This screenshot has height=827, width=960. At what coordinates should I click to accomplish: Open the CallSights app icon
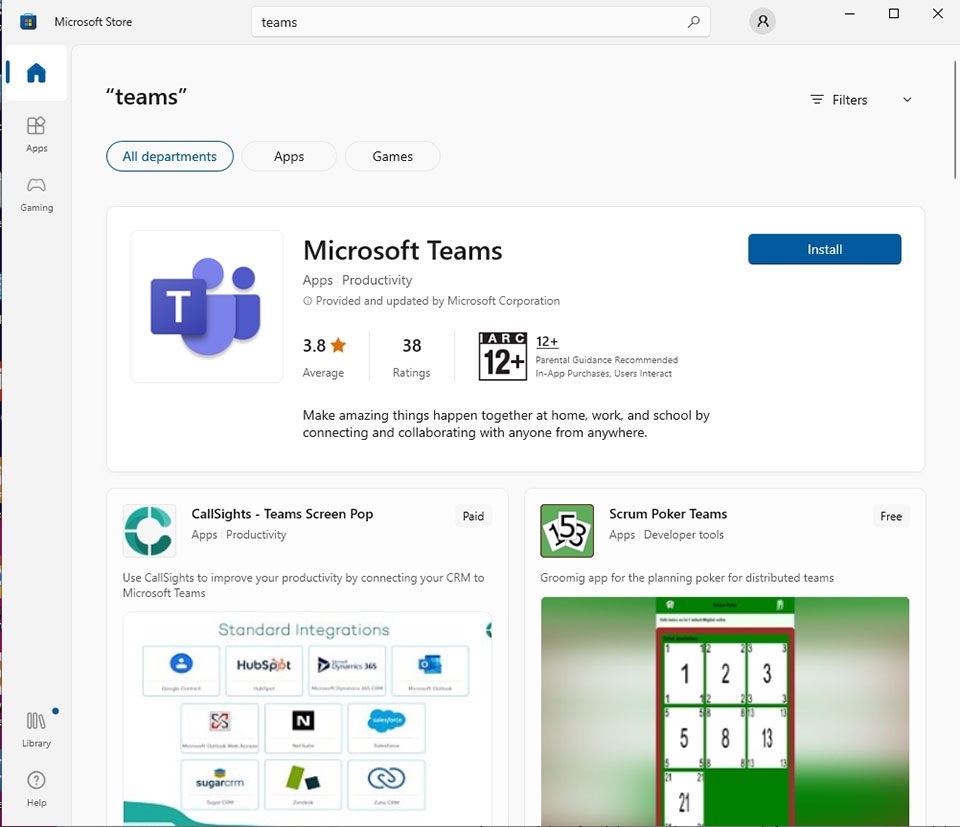coord(148,531)
